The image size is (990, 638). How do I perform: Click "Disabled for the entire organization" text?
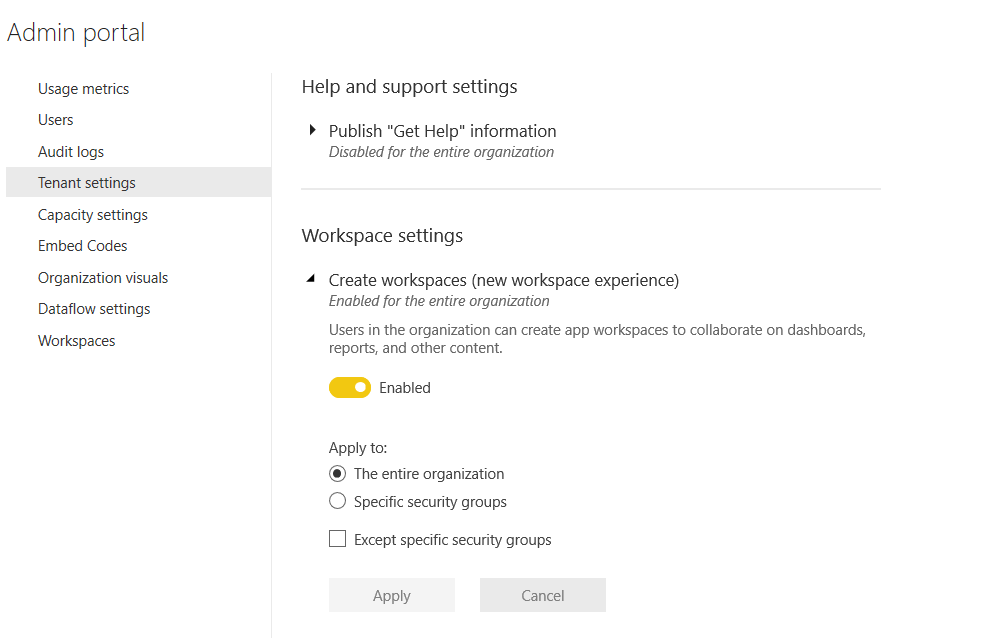click(x=441, y=152)
